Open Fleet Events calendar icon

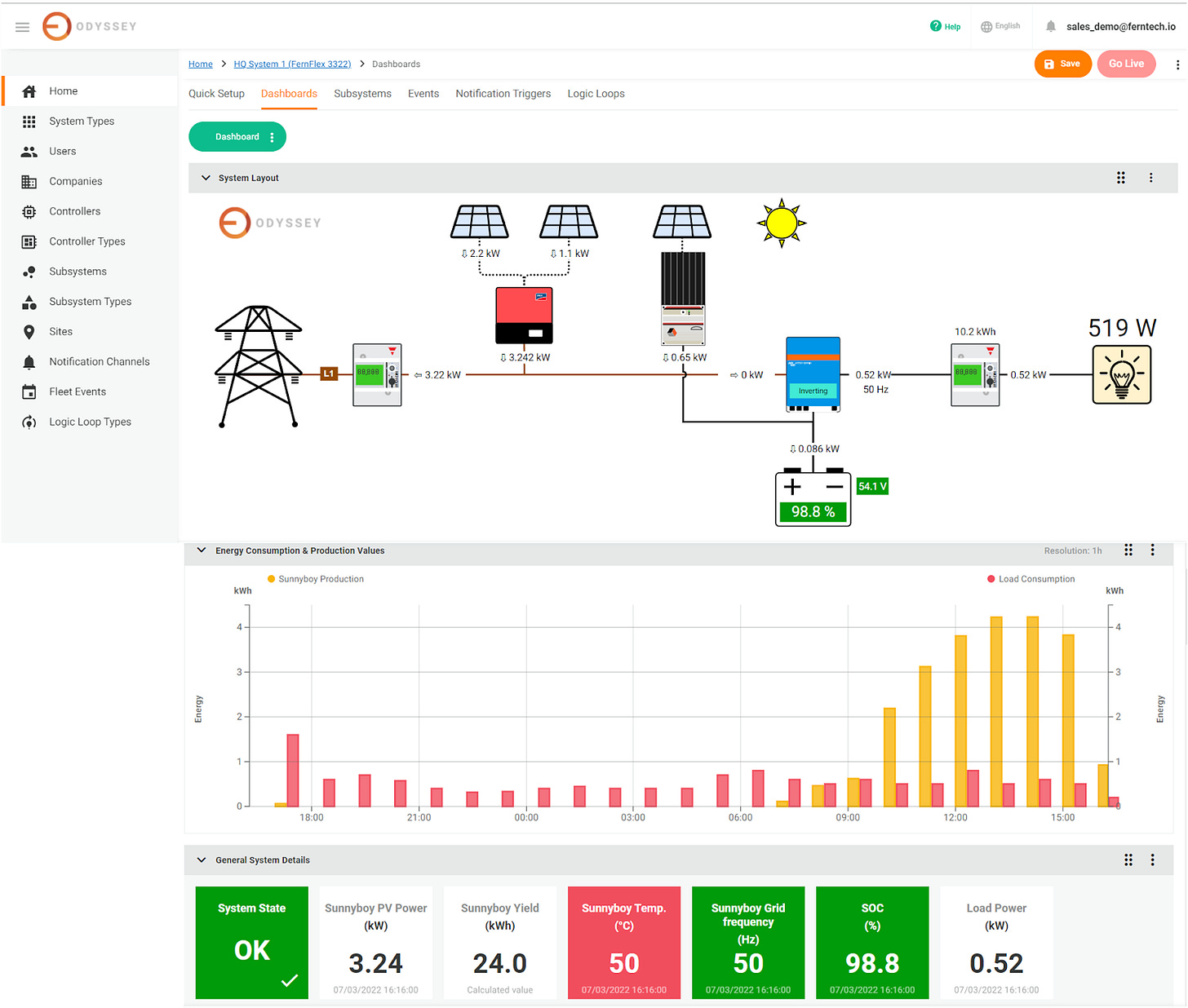(x=29, y=392)
